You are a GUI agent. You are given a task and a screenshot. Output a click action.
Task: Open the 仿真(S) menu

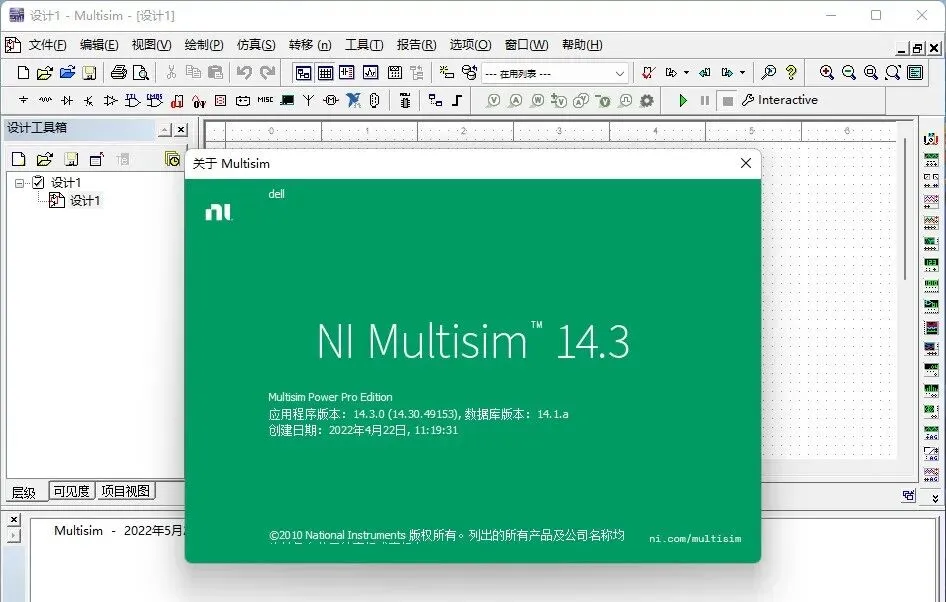(256, 45)
